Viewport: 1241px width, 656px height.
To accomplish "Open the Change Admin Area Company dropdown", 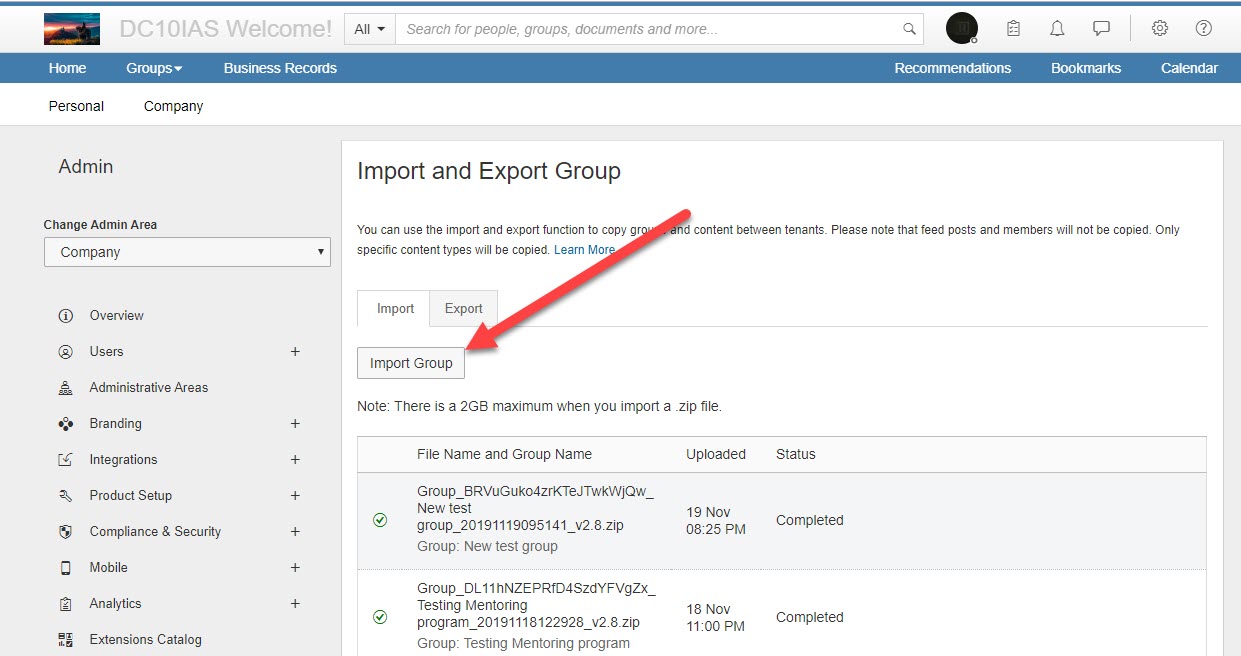I will click(x=187, y=252).
